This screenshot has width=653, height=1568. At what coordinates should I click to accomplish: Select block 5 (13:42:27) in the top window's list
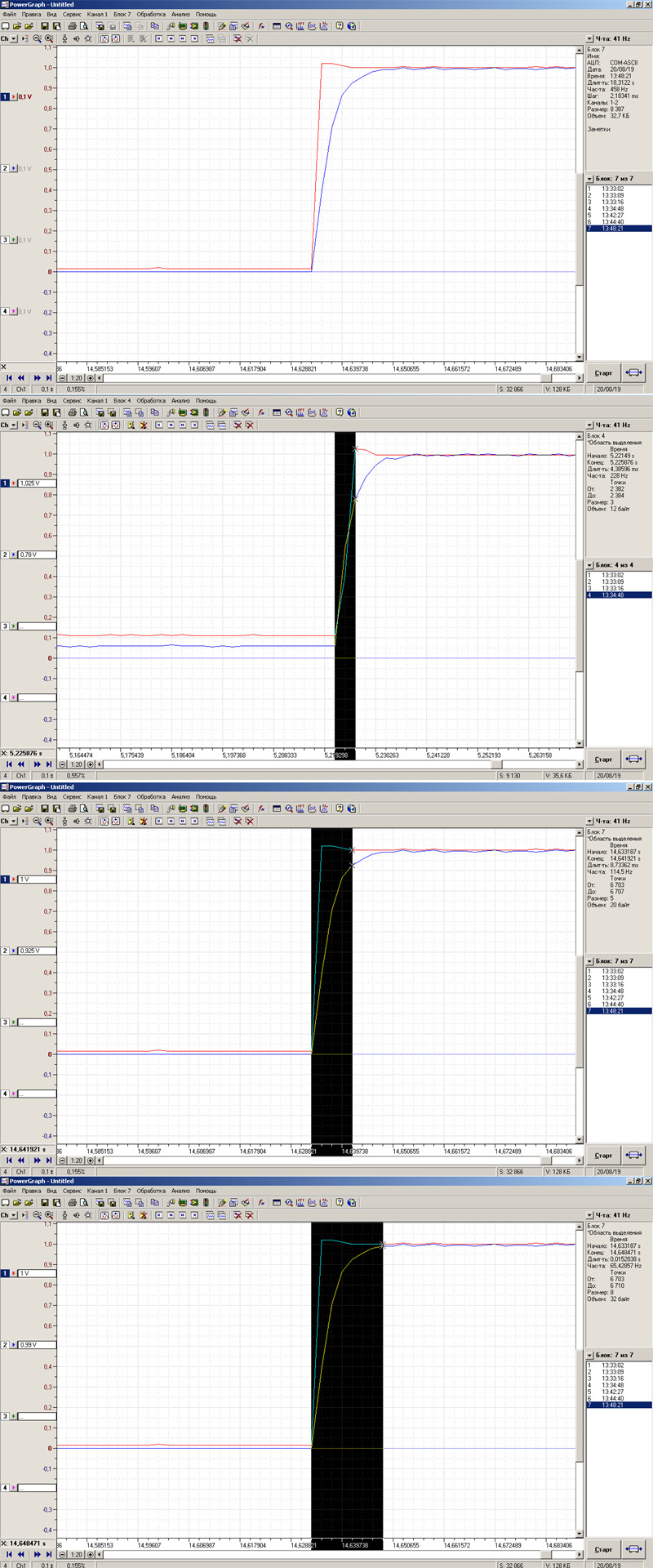tap(612, 216)
